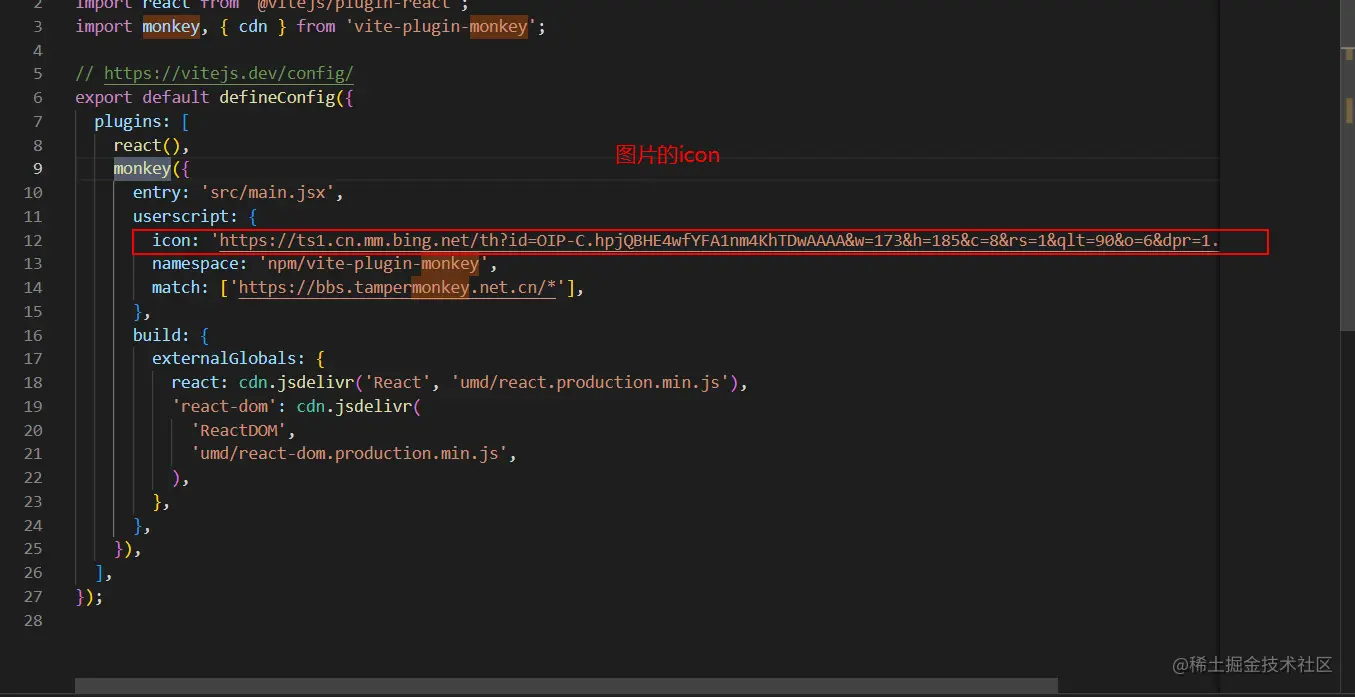Click the 'externalGlobals:' property key
This screenshot has height=697, width=1355.
coord(230,359)
